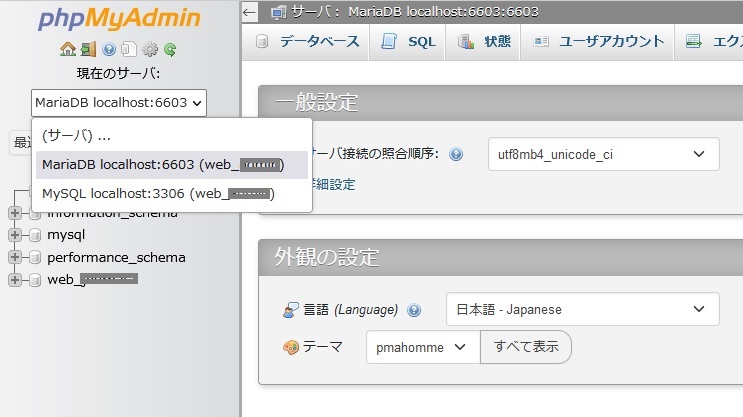The width and height of the screenshot is (743, 417).
Task: Collapse panel with the left arrow icon
Action: point(250,12)
